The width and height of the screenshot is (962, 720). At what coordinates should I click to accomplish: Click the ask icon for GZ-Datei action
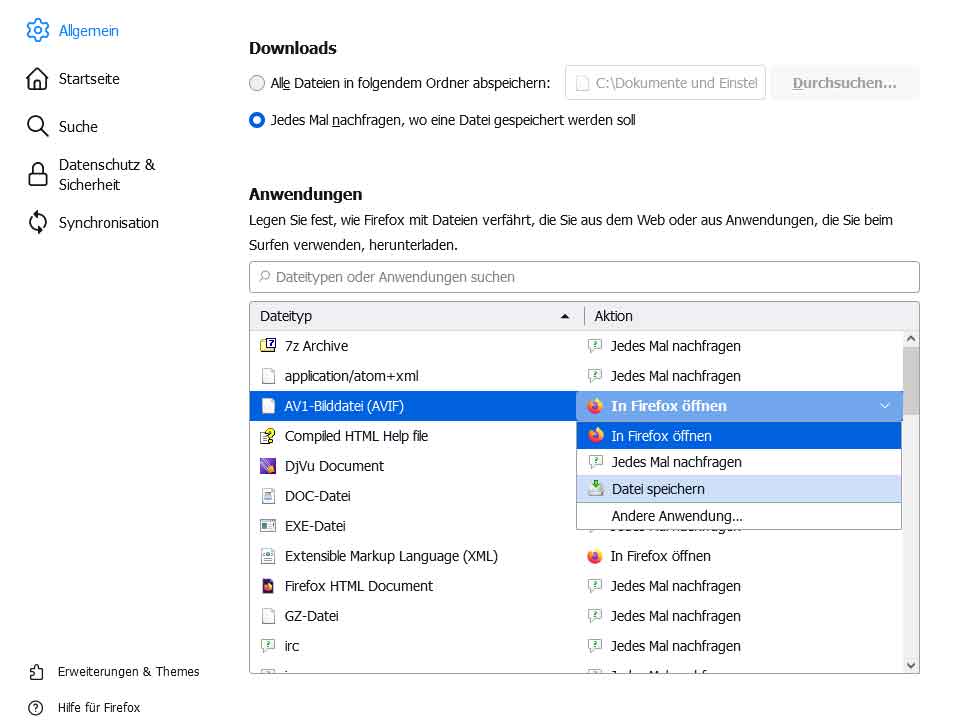595,616
